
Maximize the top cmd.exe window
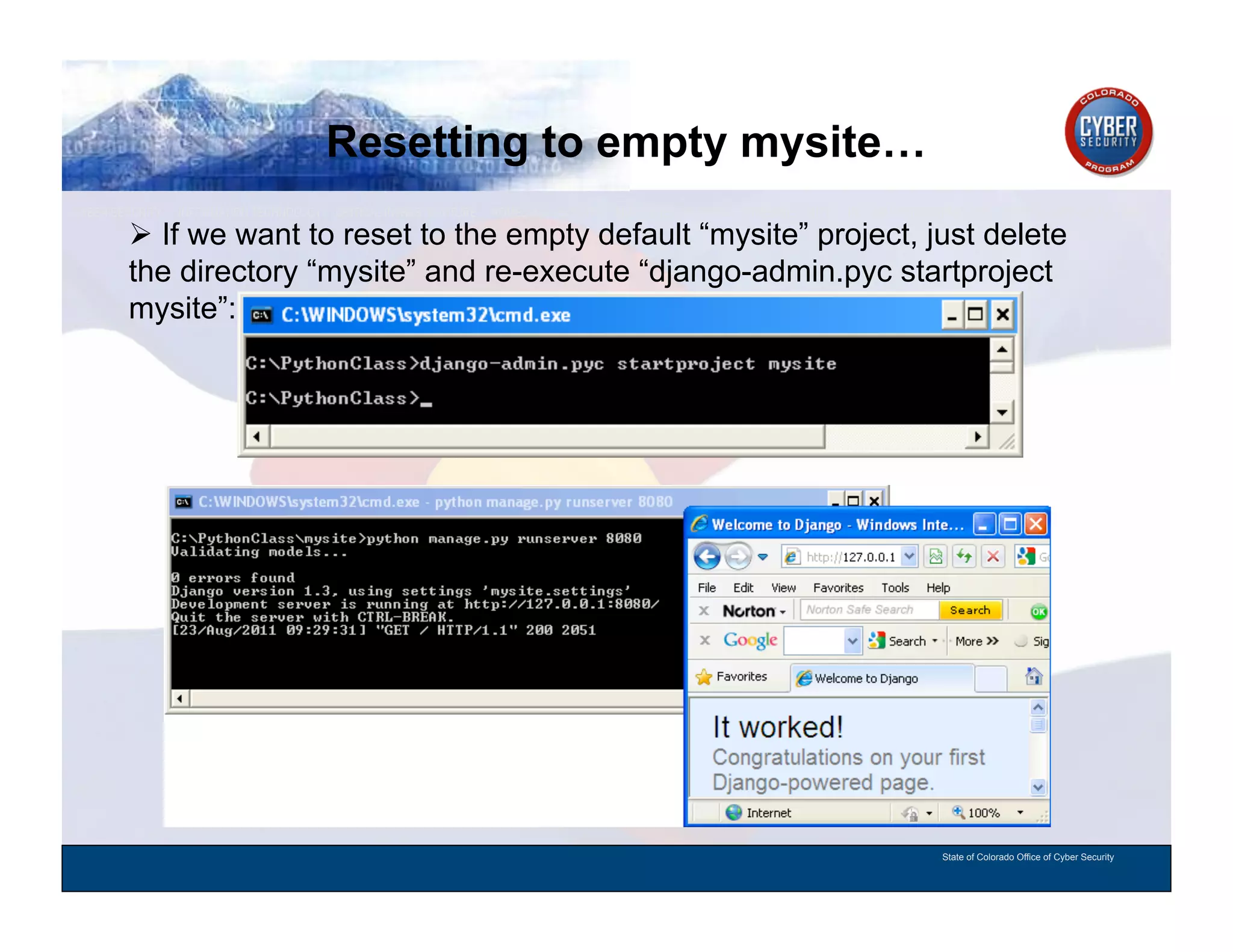[x=975, y=315]
